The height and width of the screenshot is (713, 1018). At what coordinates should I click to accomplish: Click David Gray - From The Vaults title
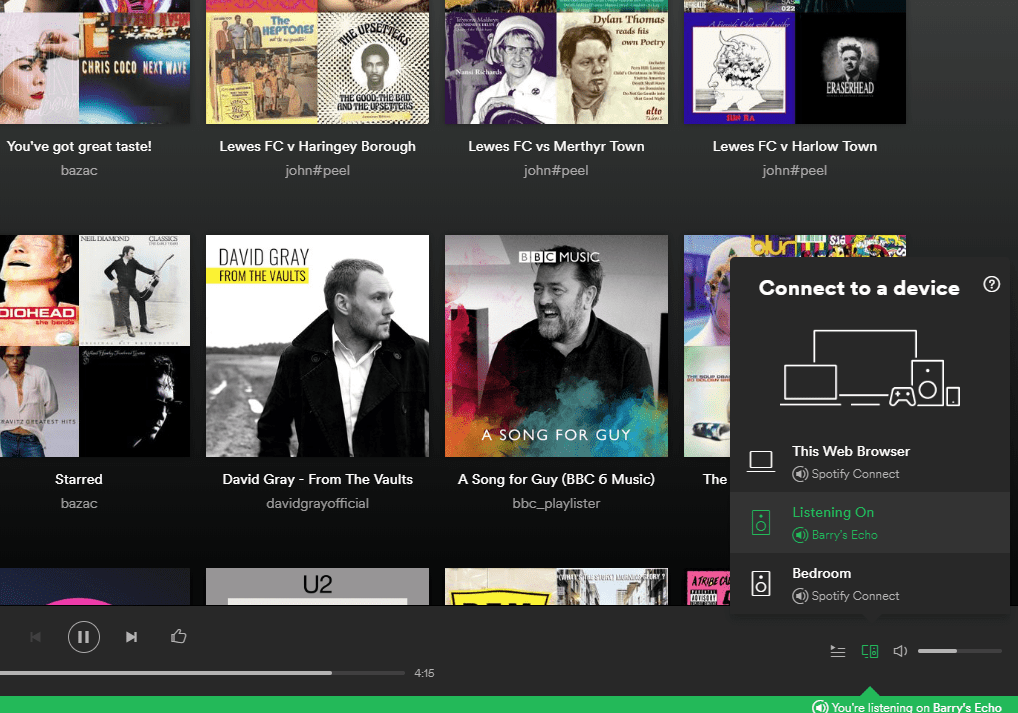click(317, 479)
